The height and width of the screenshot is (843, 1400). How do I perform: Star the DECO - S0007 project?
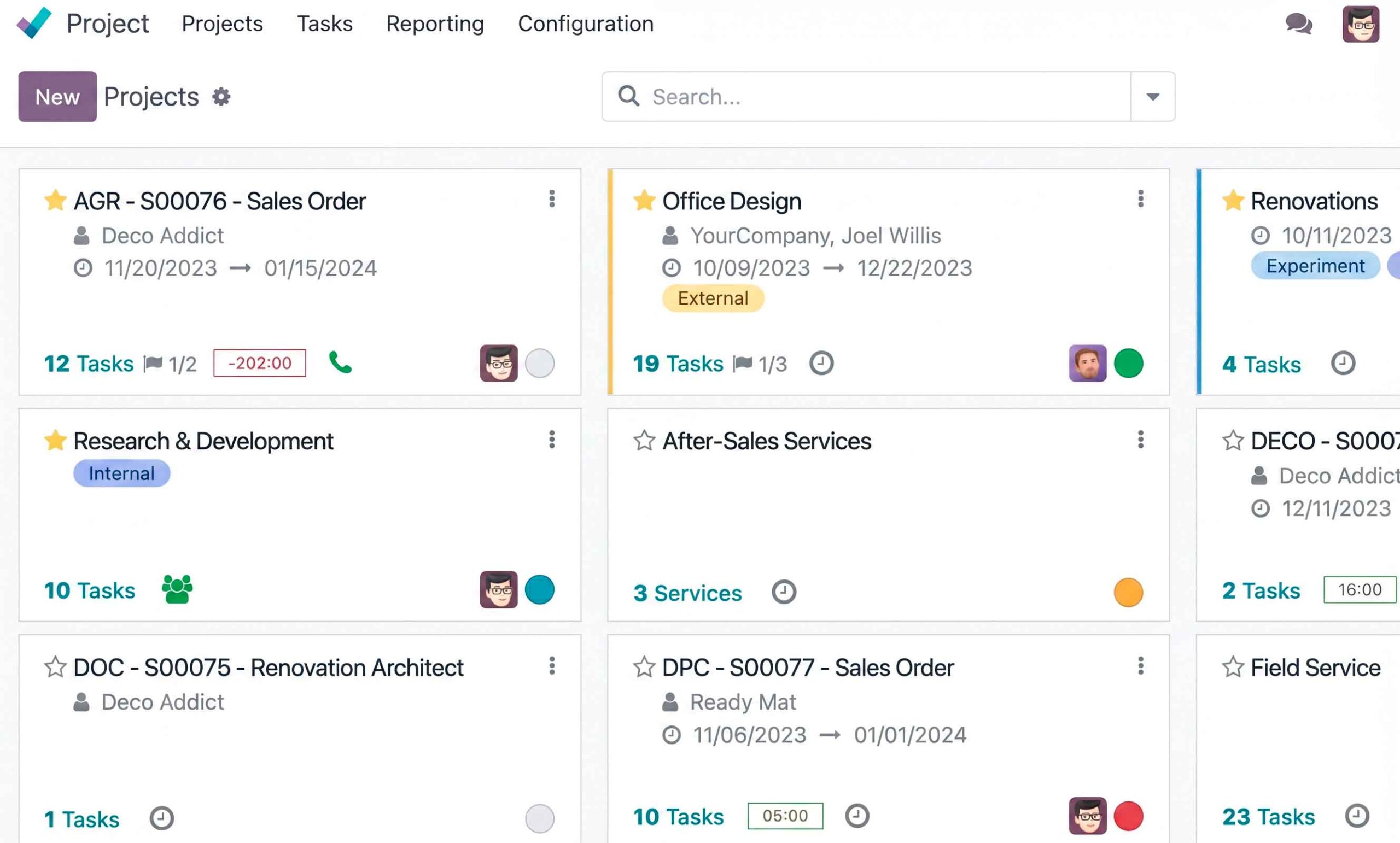pos(1233,440)
